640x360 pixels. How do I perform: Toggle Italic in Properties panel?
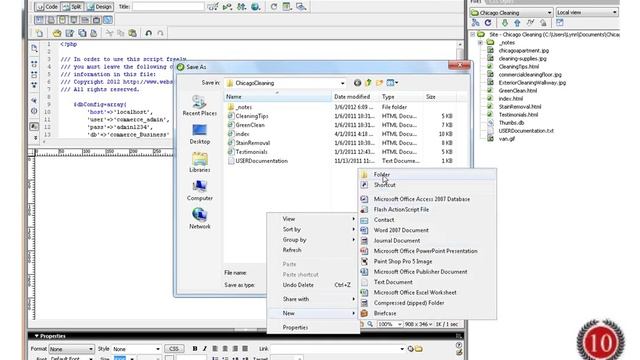coord(204,349)
